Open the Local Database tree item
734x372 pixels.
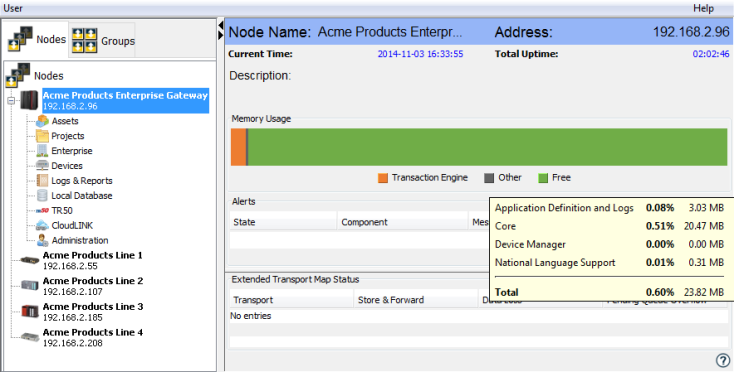[x=81, y=196]
